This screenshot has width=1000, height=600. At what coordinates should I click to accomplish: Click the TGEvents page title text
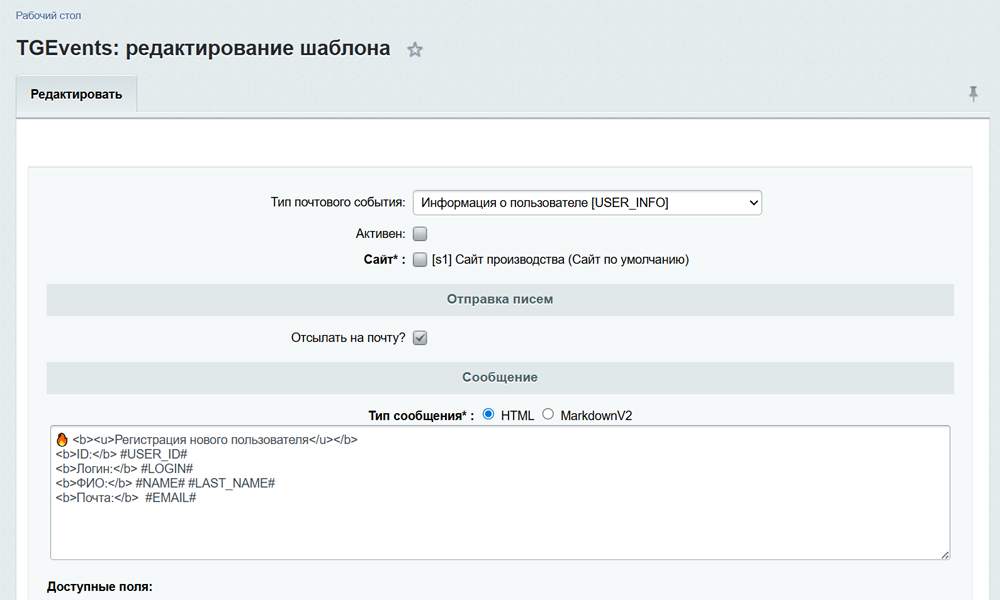(x=203, y=48)
